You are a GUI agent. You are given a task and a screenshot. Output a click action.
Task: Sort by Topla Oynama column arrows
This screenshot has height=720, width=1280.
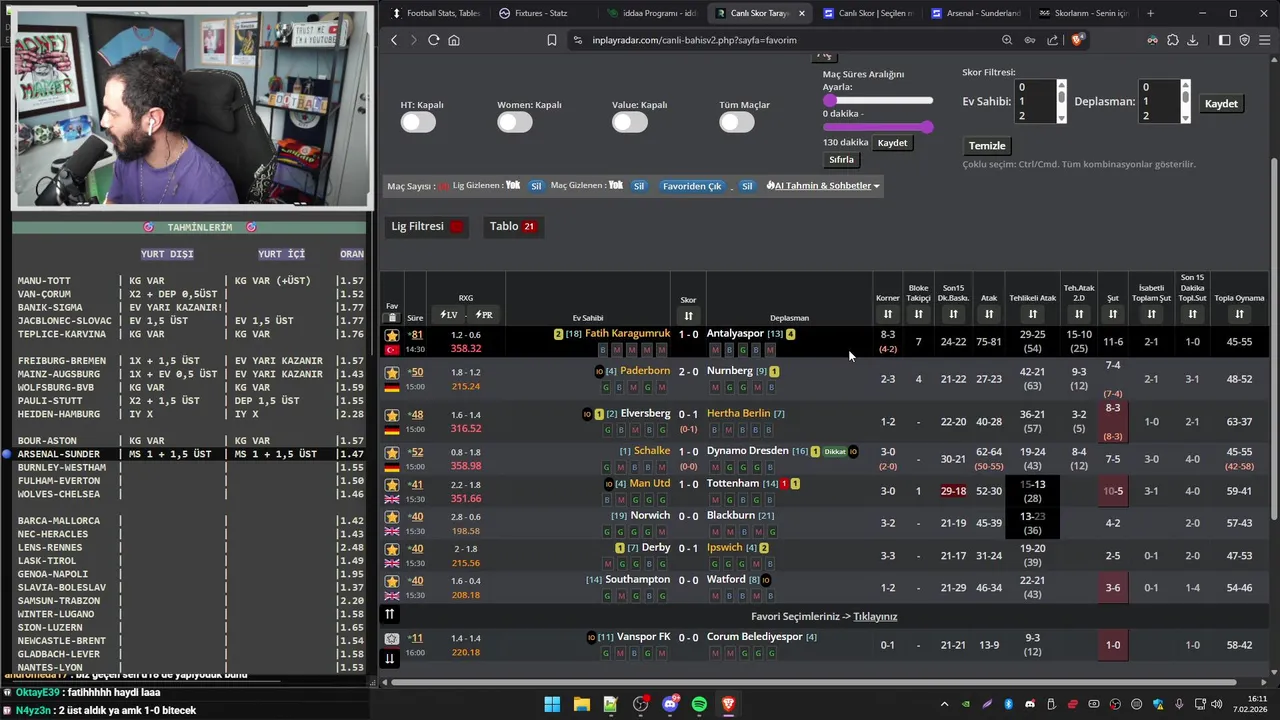point(1239,314)
